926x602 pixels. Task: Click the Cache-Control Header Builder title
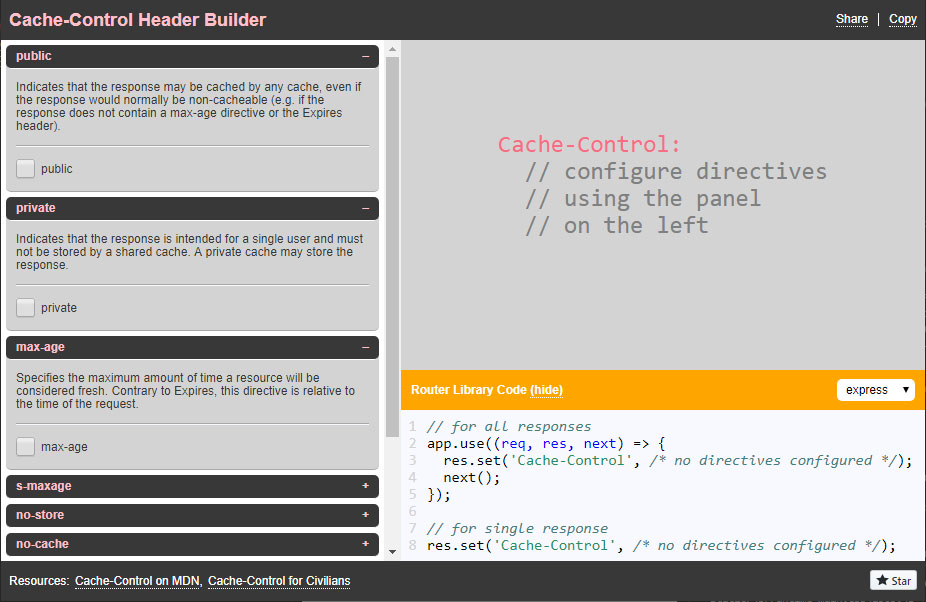(138, 20)
